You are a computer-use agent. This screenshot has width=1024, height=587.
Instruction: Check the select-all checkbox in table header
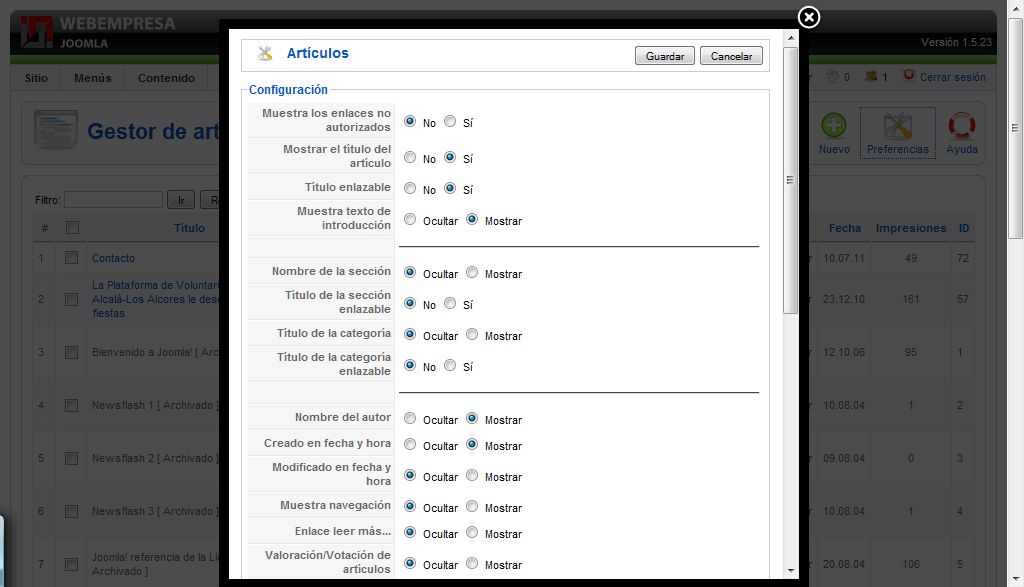pos(72,227)
